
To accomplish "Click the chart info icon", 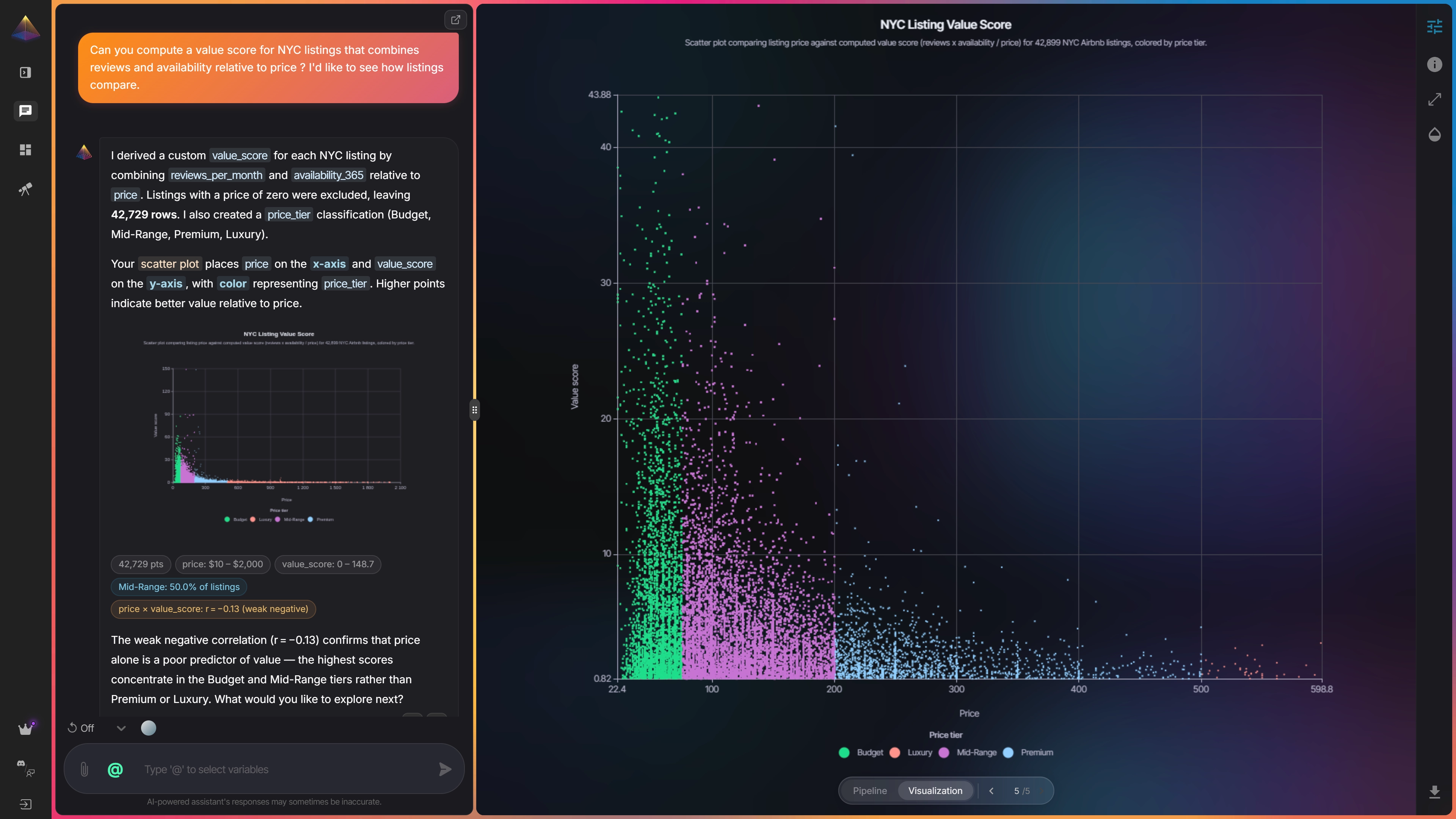I will tap(1434, 64).
